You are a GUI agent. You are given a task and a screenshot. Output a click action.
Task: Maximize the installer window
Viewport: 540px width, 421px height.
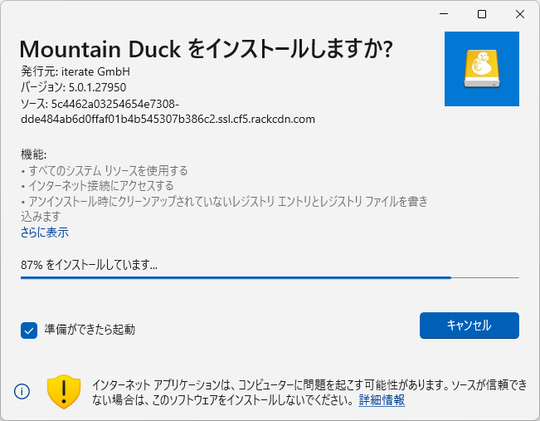pyautogui.click(x=482, y=14)
